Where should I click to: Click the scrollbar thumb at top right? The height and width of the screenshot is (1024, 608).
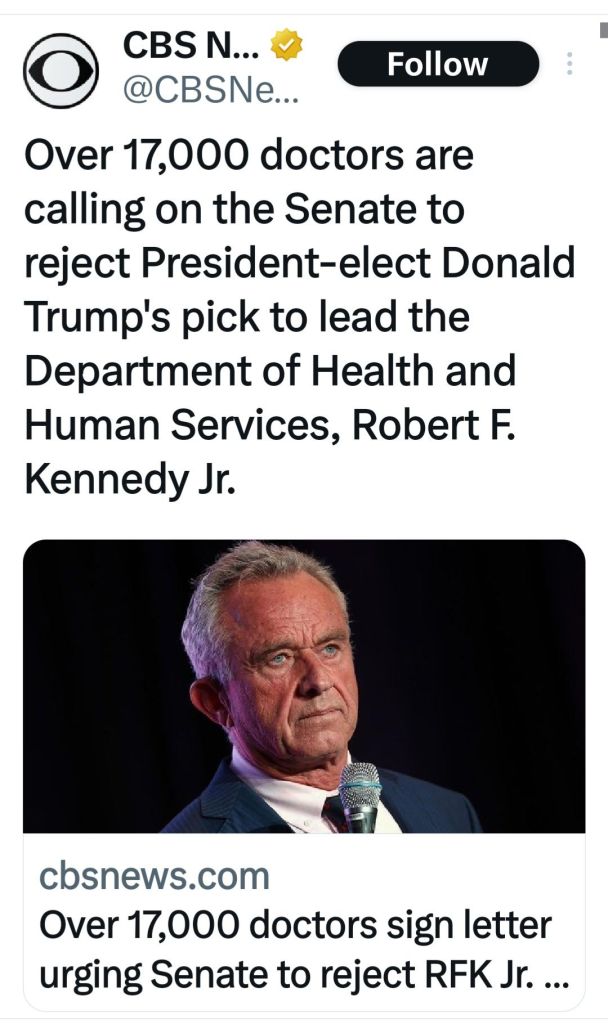point(603,29)
